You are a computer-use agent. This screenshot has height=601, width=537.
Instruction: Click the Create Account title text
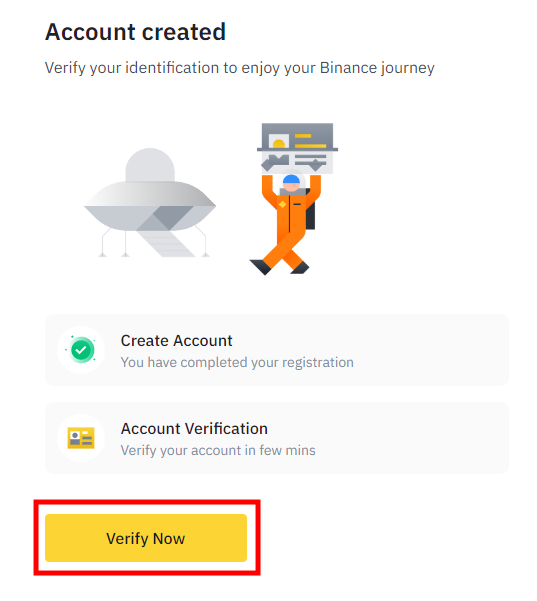176,341
